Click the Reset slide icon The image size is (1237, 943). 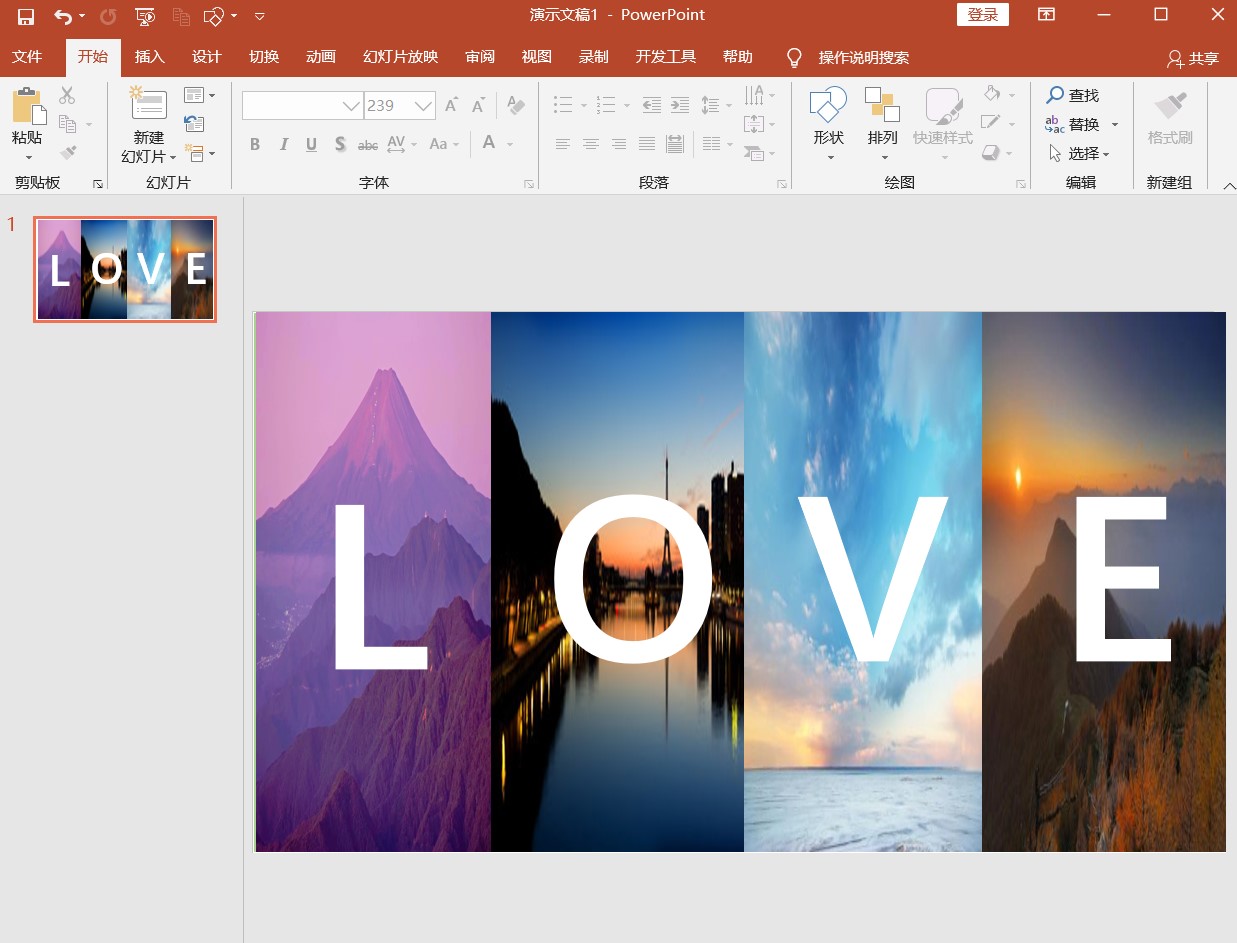(x=194, y=124)
